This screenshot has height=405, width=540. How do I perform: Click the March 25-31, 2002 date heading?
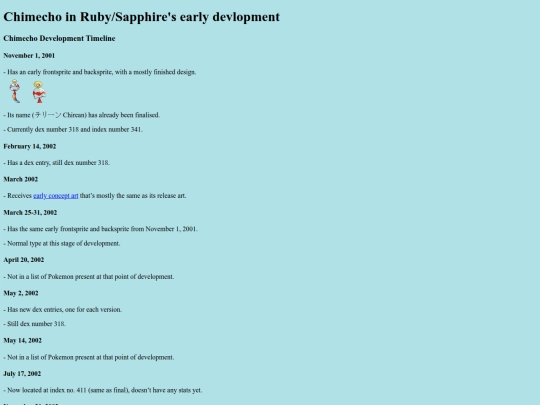[x=30, y=212]
